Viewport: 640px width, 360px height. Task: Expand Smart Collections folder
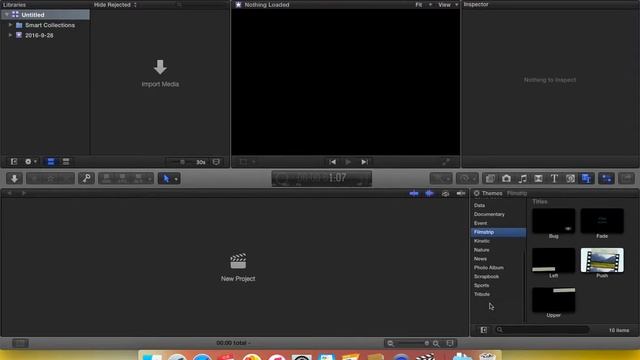point(10,25)
